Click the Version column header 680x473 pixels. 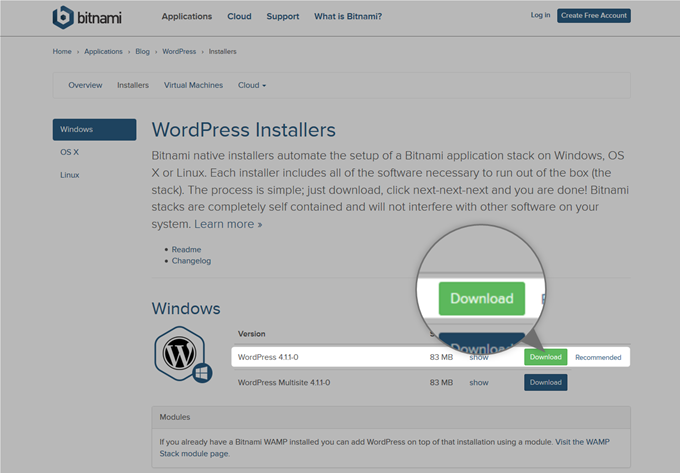coord(252,334)
